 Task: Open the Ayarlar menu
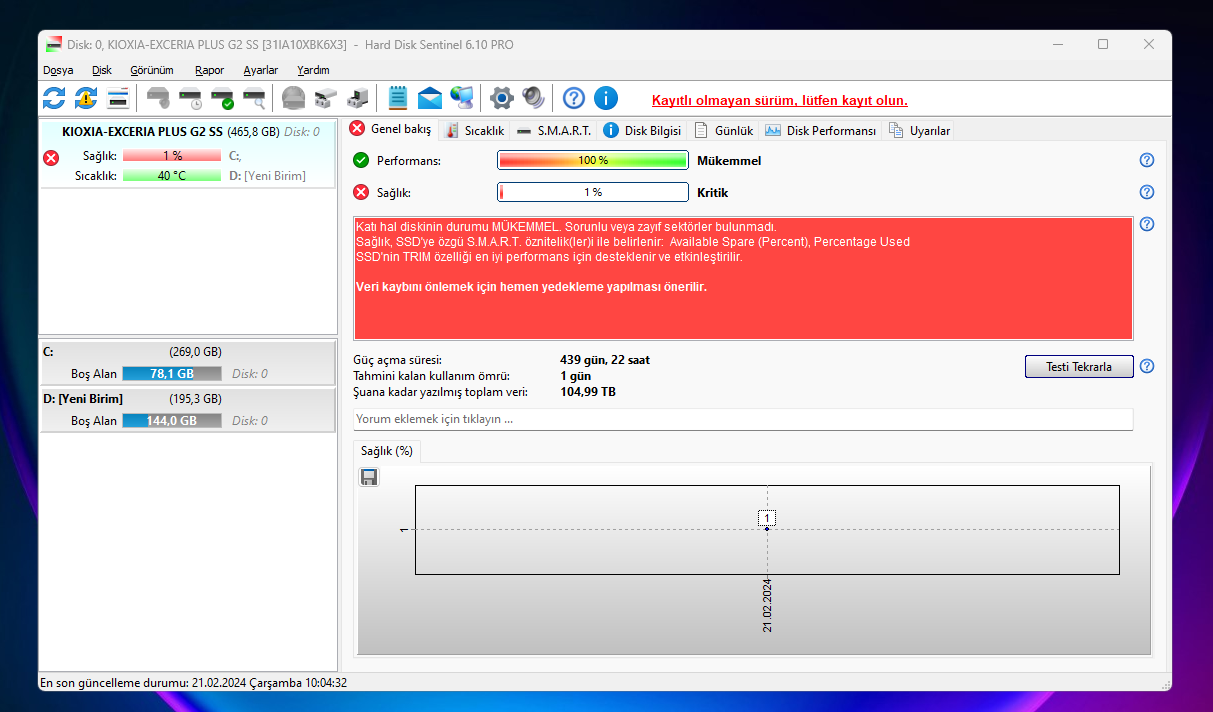(x=261, y=70)
